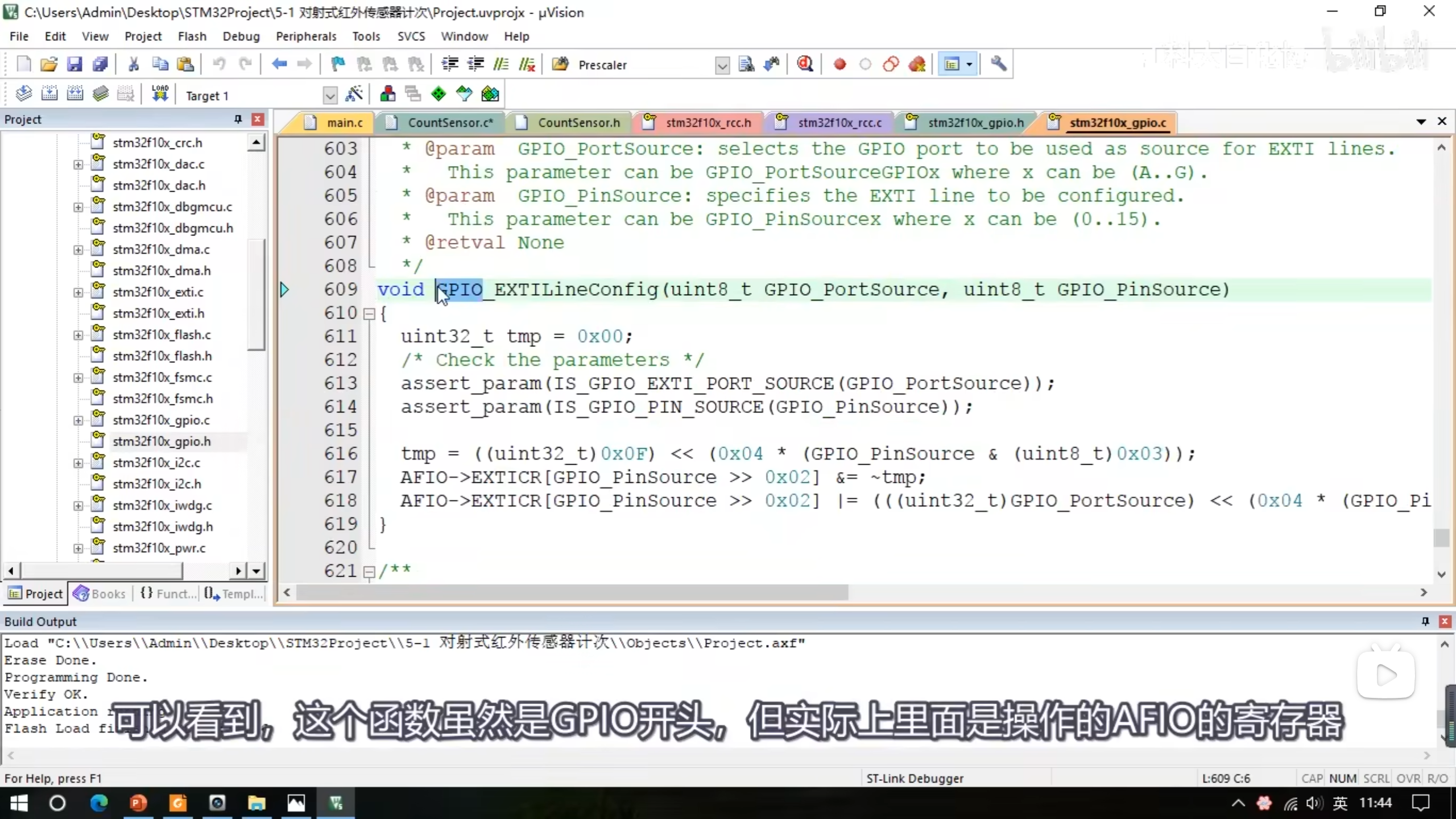Toggle the fold marker at line 621
1456x819 pixels.
point(369,571)
